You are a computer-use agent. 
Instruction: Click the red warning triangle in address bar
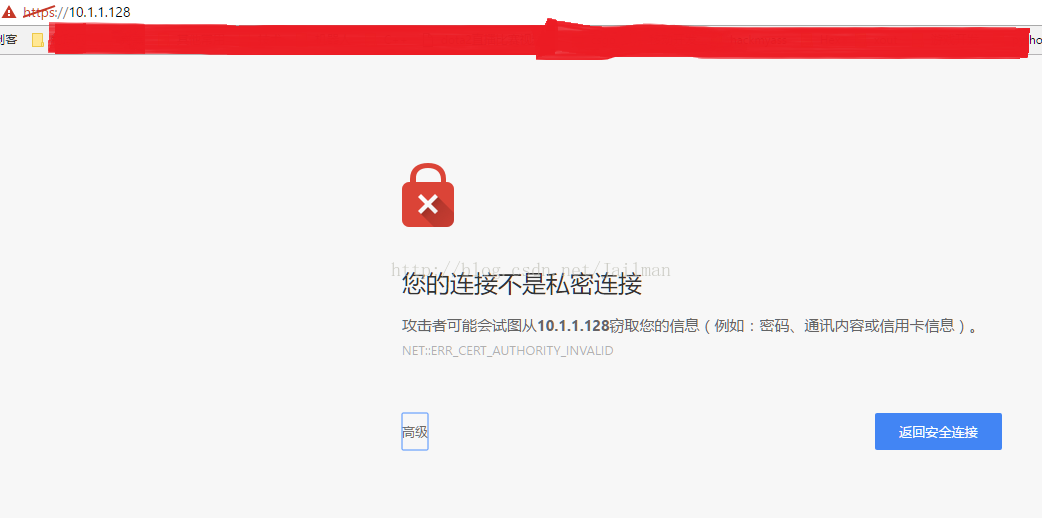tap(9, 11)
